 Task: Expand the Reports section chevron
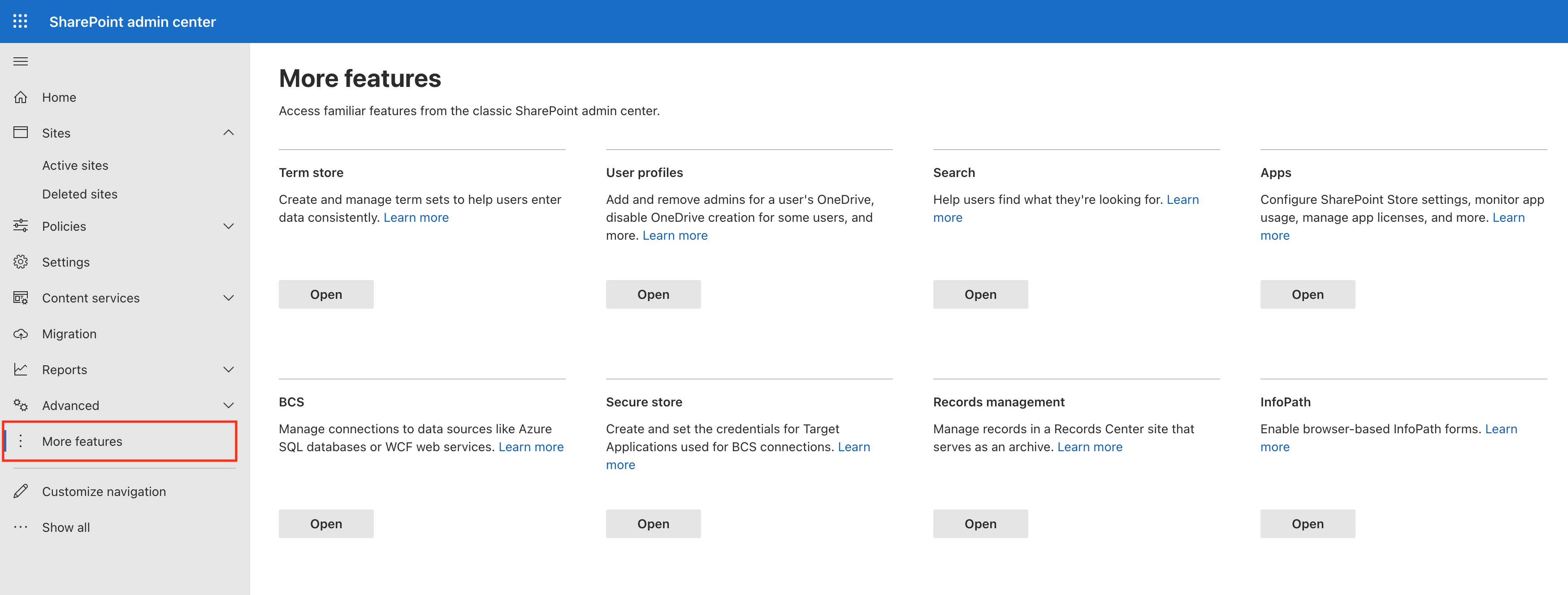[x=228, y=370]
